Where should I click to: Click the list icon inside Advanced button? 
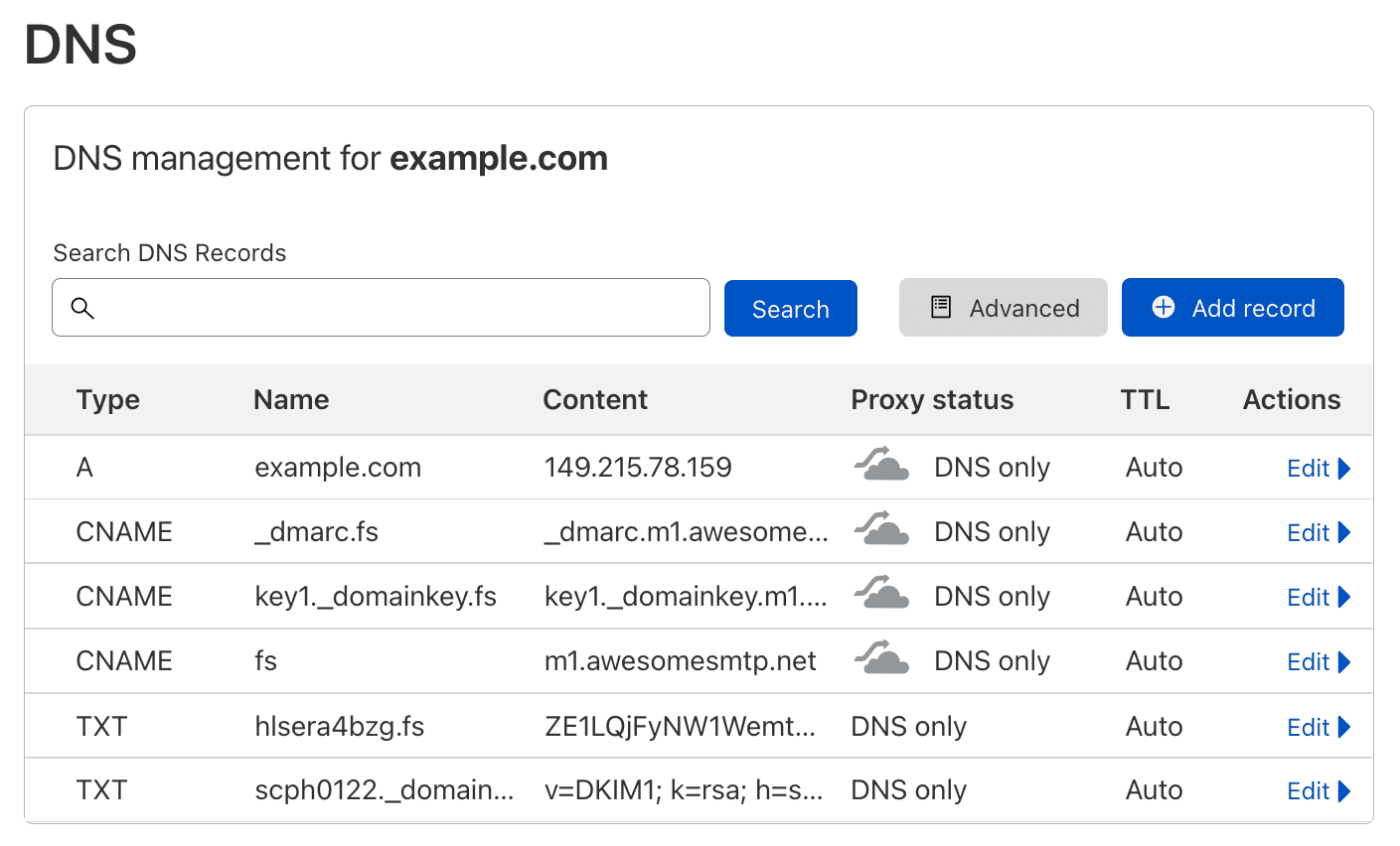click(x=938, y=308)
